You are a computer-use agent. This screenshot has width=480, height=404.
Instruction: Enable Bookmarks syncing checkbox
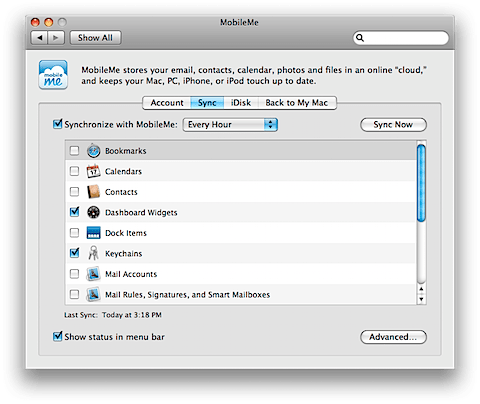coord(74,151)
